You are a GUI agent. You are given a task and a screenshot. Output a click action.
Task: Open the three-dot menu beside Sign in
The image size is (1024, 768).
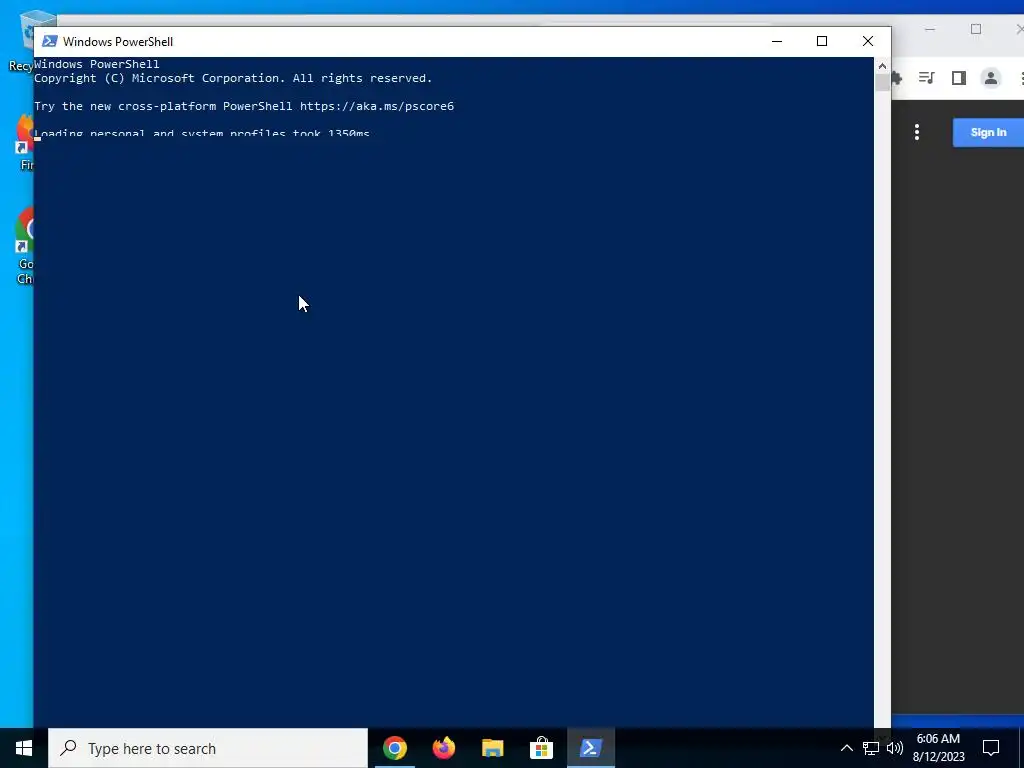pos(917,133)
